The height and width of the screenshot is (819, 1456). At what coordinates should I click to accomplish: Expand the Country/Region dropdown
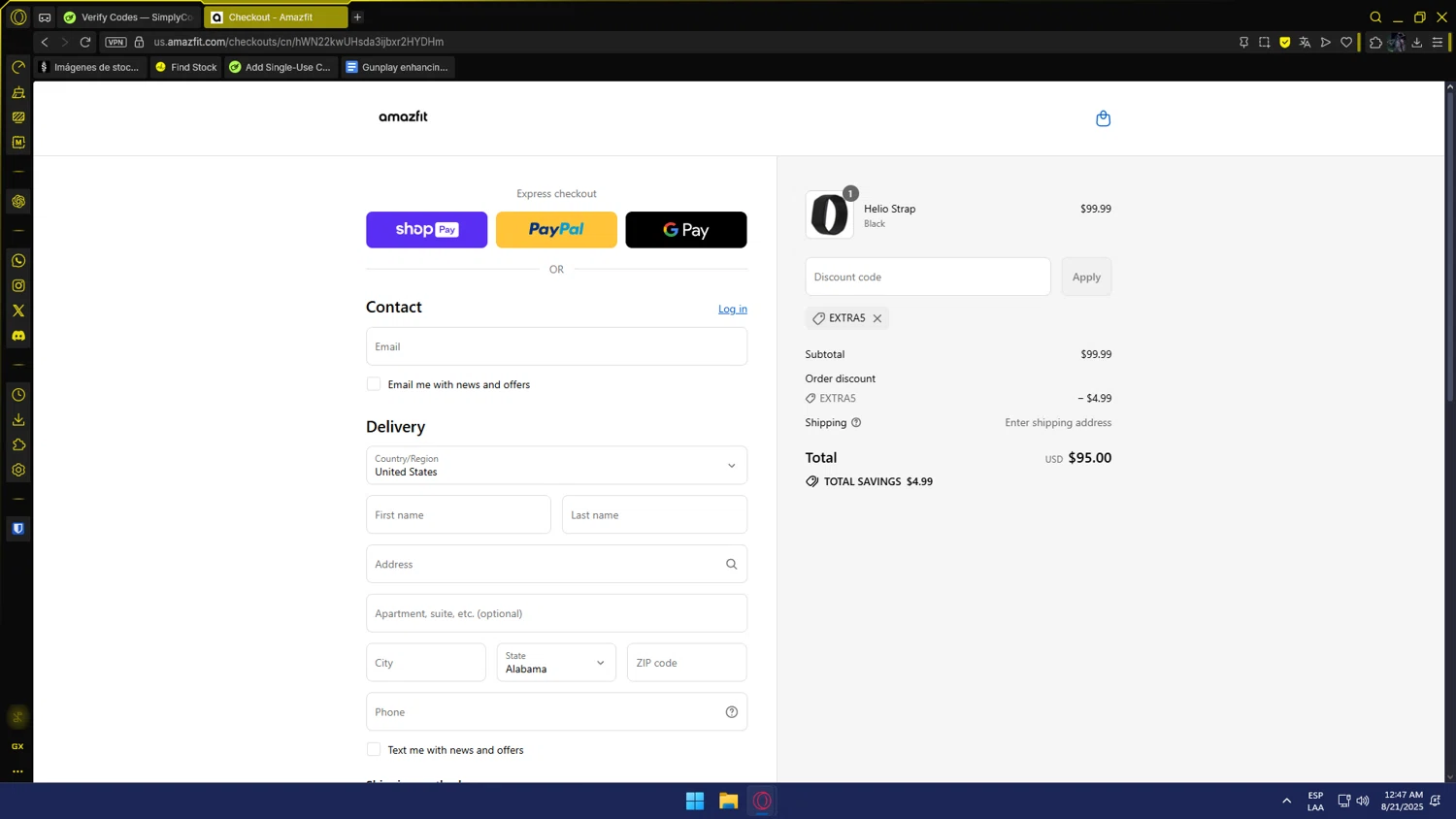556,465
